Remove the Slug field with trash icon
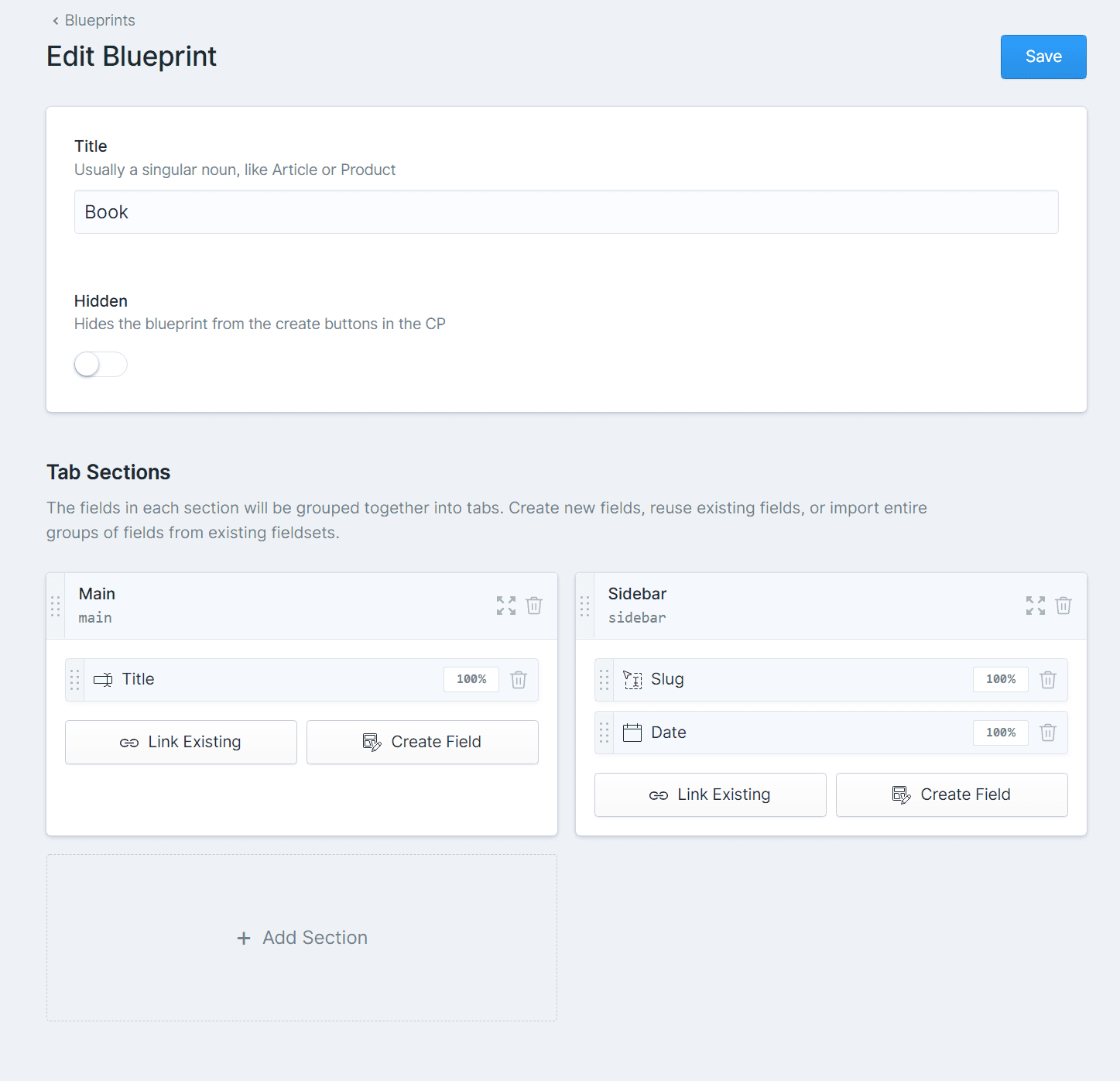This screenshot has width=1120, height=1081. (1048, 680)
